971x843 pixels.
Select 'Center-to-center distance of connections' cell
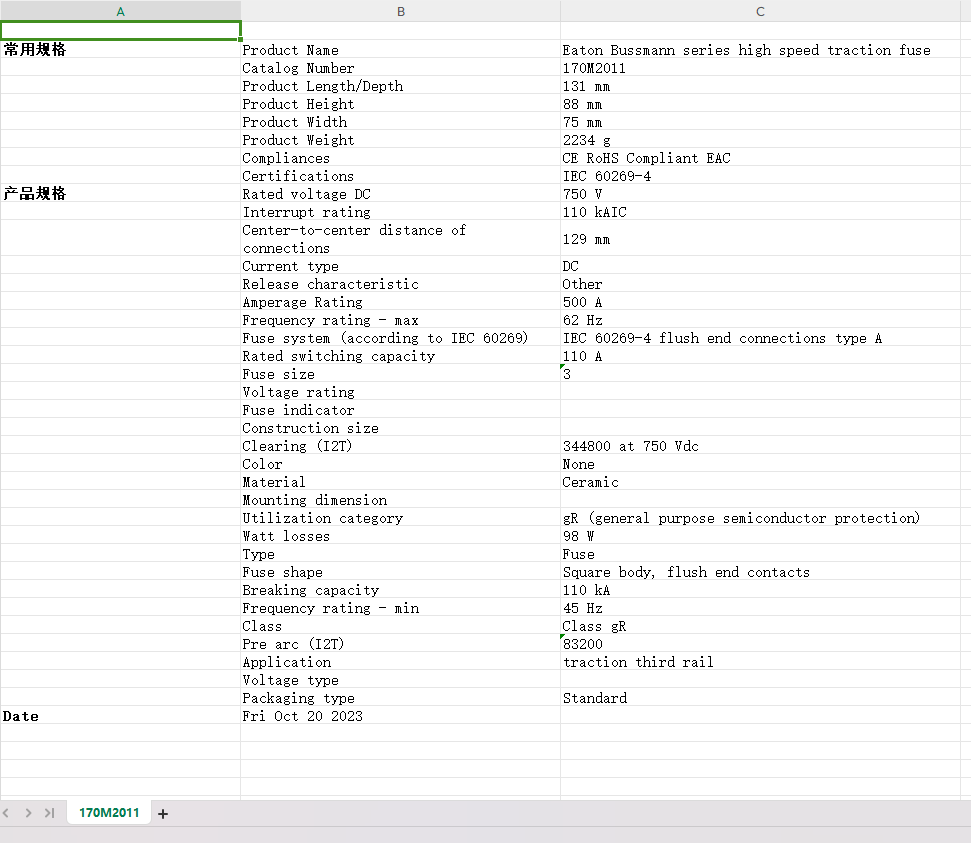[x=401, y=238]
